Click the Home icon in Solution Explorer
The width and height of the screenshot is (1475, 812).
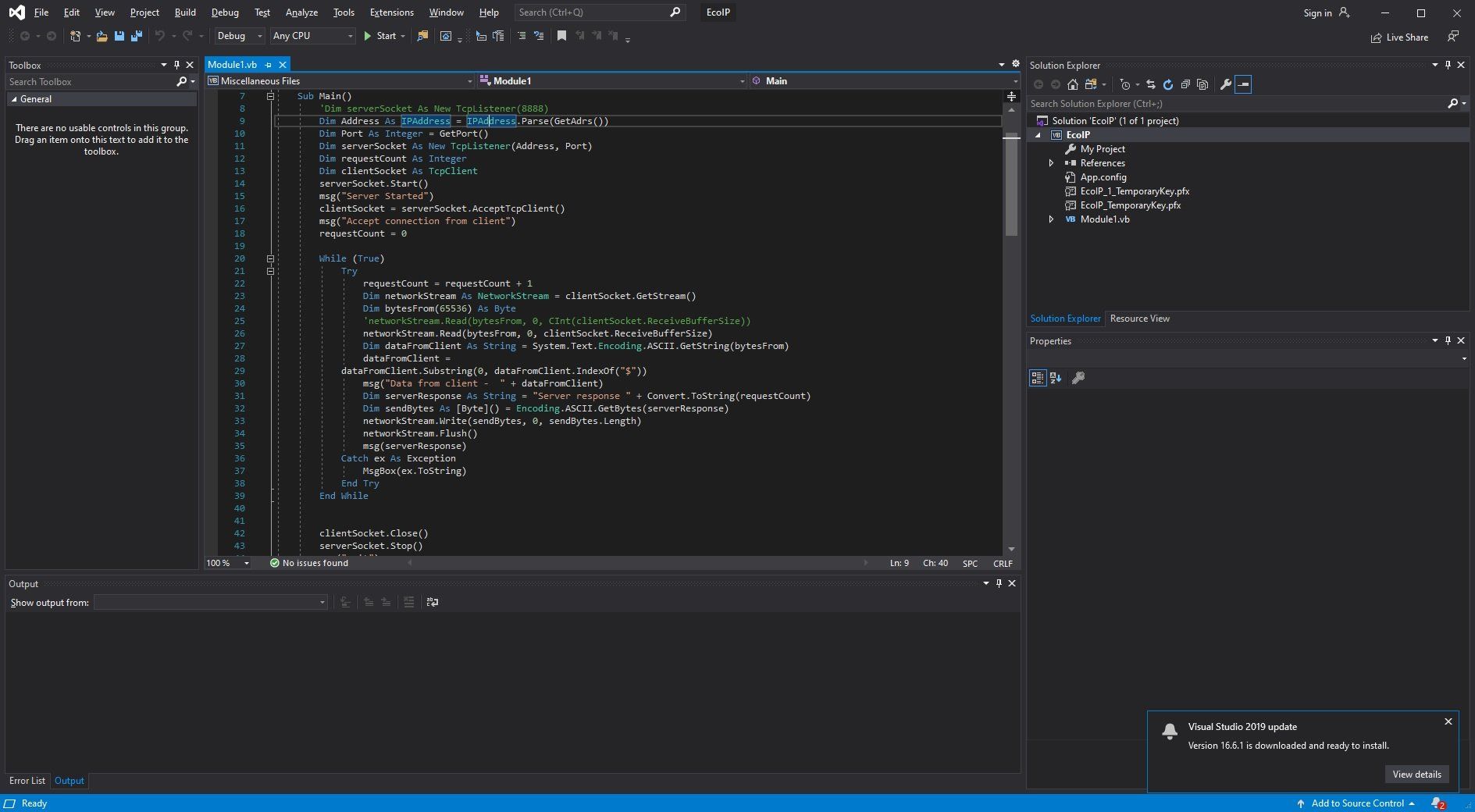point(1073,84)
